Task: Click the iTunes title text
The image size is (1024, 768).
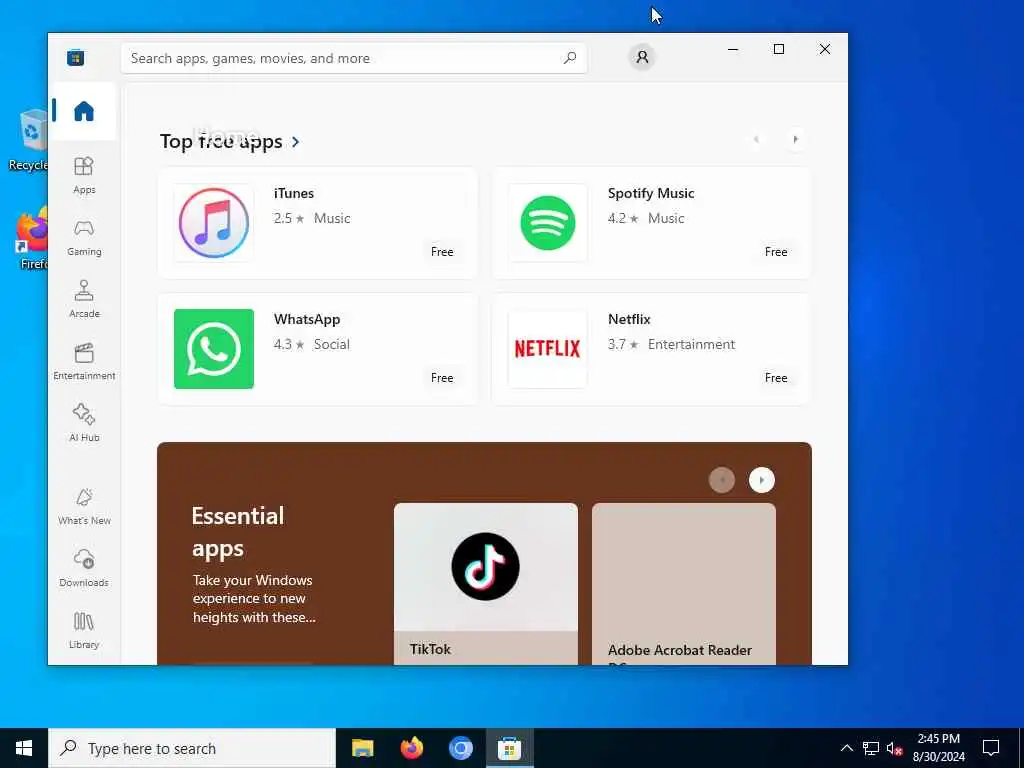Action: [294, 193]
